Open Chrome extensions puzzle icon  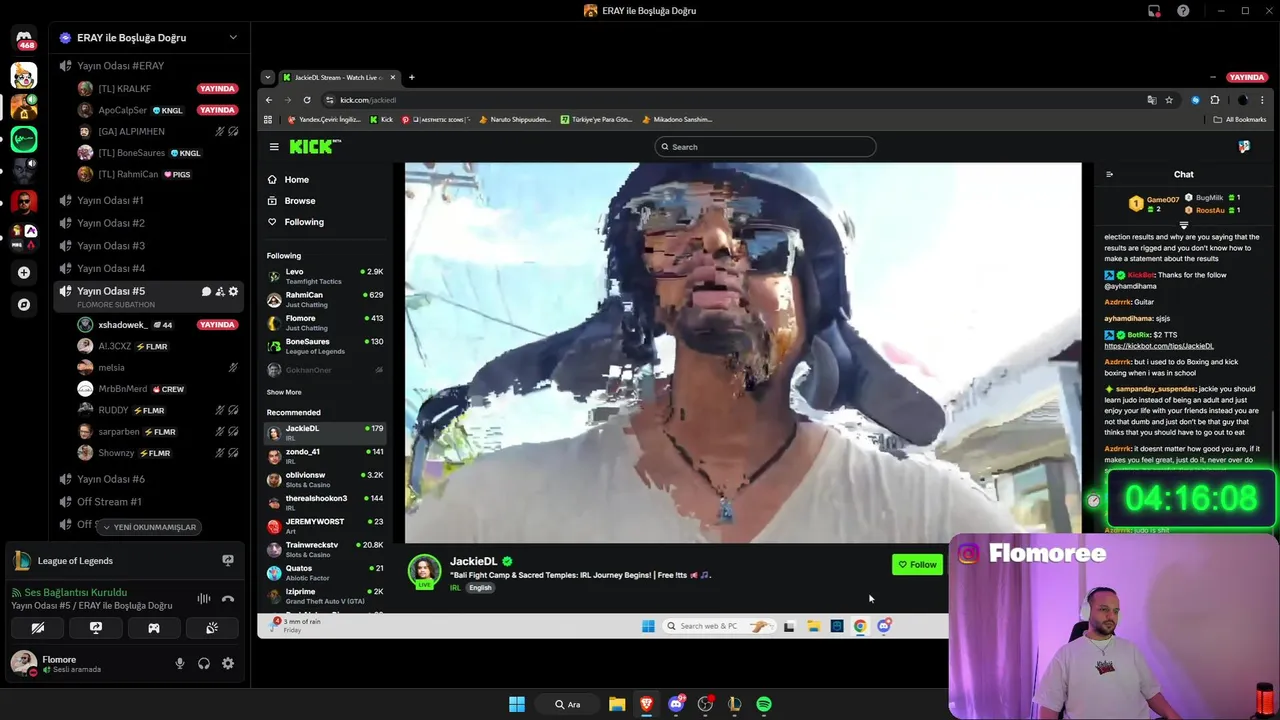click(1215, 100)
